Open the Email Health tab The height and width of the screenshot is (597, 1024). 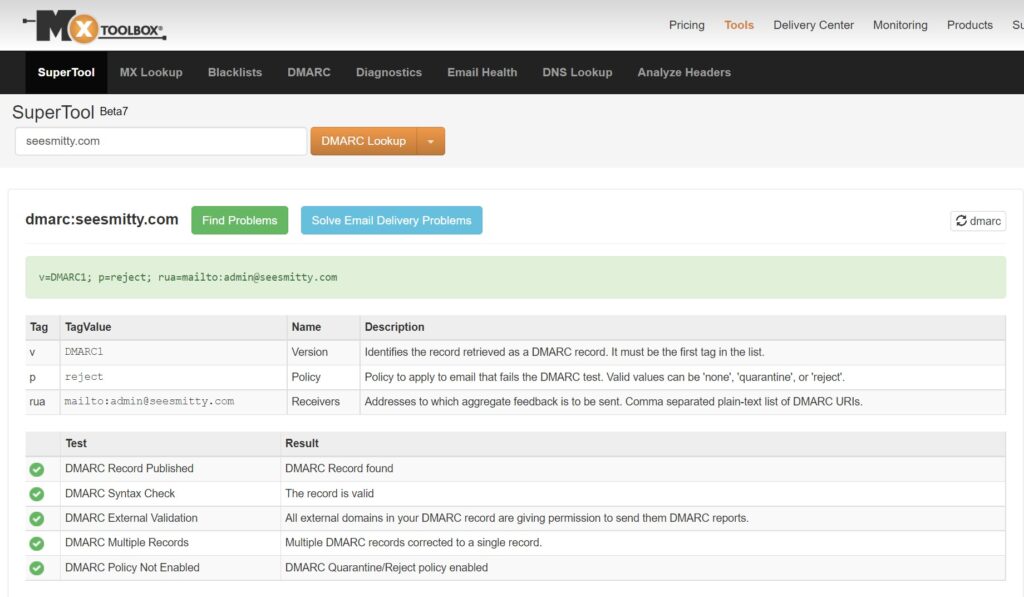pyautogui.click(x=482, y=73)
